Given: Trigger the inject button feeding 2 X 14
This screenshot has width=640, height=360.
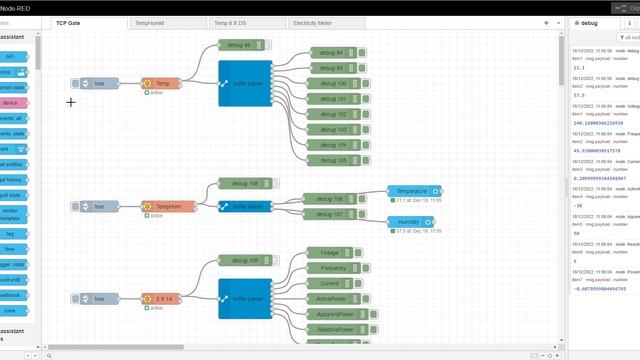Looking at the screenshot, I should pyautogui.click(x=75, y=299).
